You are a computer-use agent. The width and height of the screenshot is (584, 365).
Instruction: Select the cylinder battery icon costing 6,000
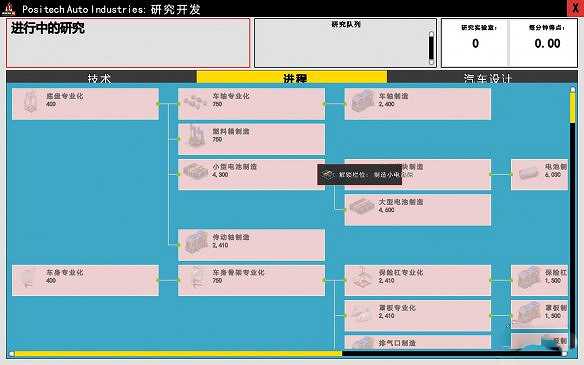529,173
